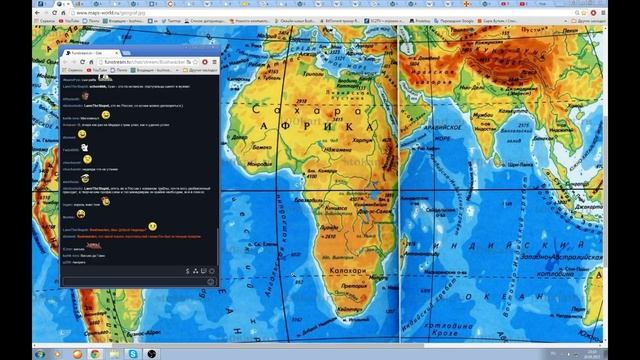Reload the maps-world.ru map page

tap(54, 13)
